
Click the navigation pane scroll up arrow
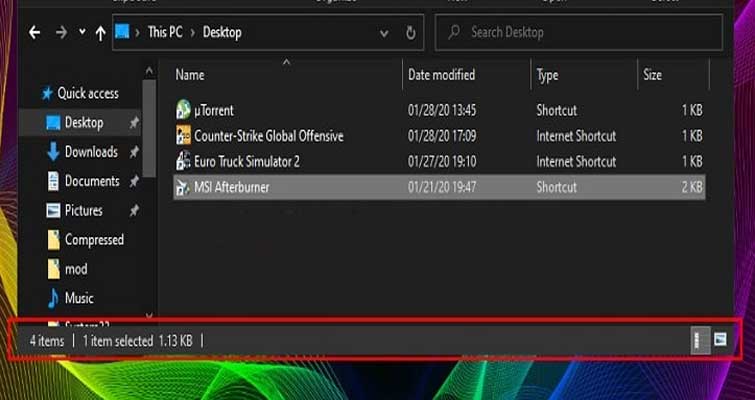coord(149,72)
